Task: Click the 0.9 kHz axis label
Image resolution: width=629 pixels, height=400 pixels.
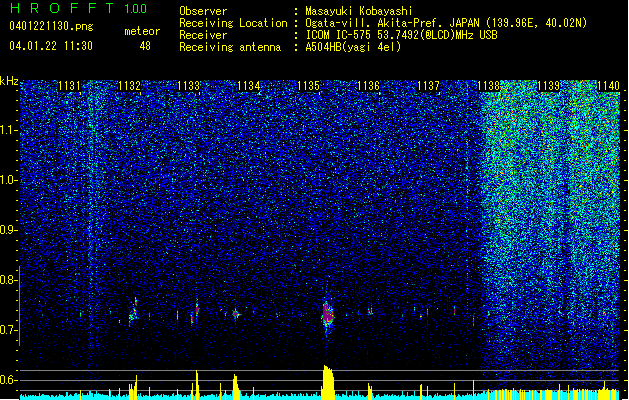Action: tap(7, 230)
